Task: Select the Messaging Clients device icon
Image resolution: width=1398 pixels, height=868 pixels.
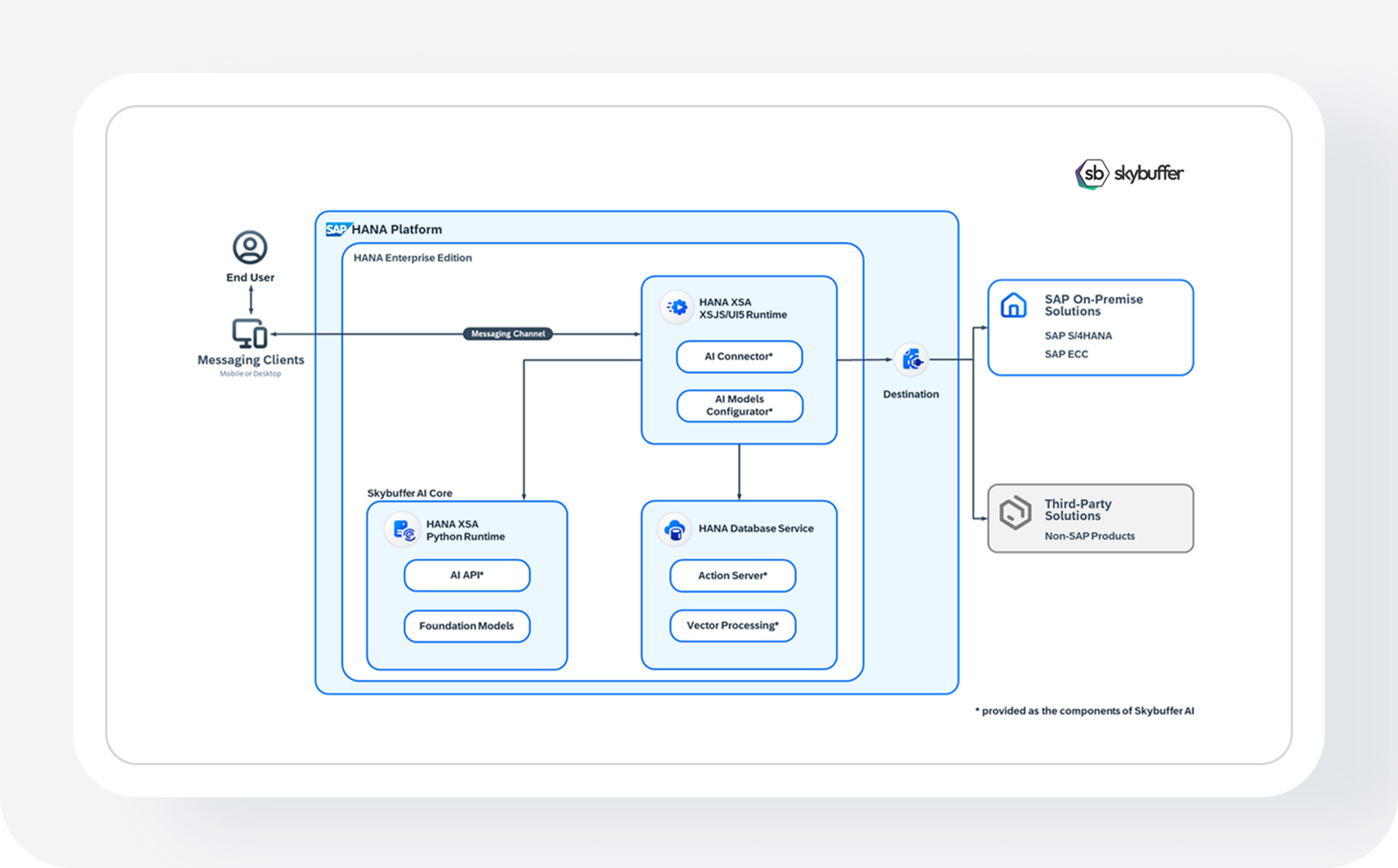Action: click(x=250, y=333)
